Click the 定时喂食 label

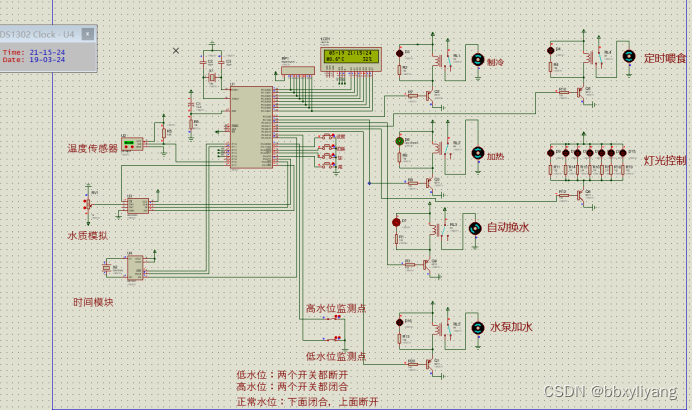[x=665, y=58]
